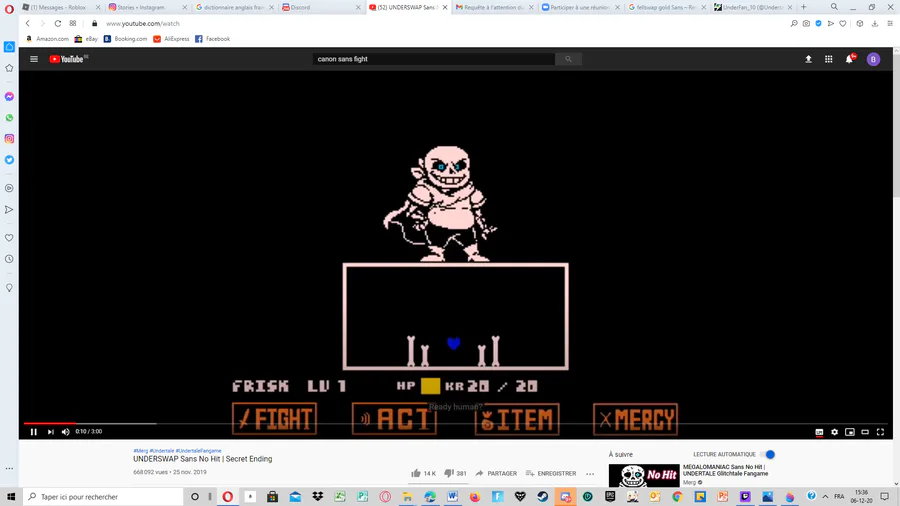Like the video (14 K)
Screen dimensions: 900x506
[423, 473]
